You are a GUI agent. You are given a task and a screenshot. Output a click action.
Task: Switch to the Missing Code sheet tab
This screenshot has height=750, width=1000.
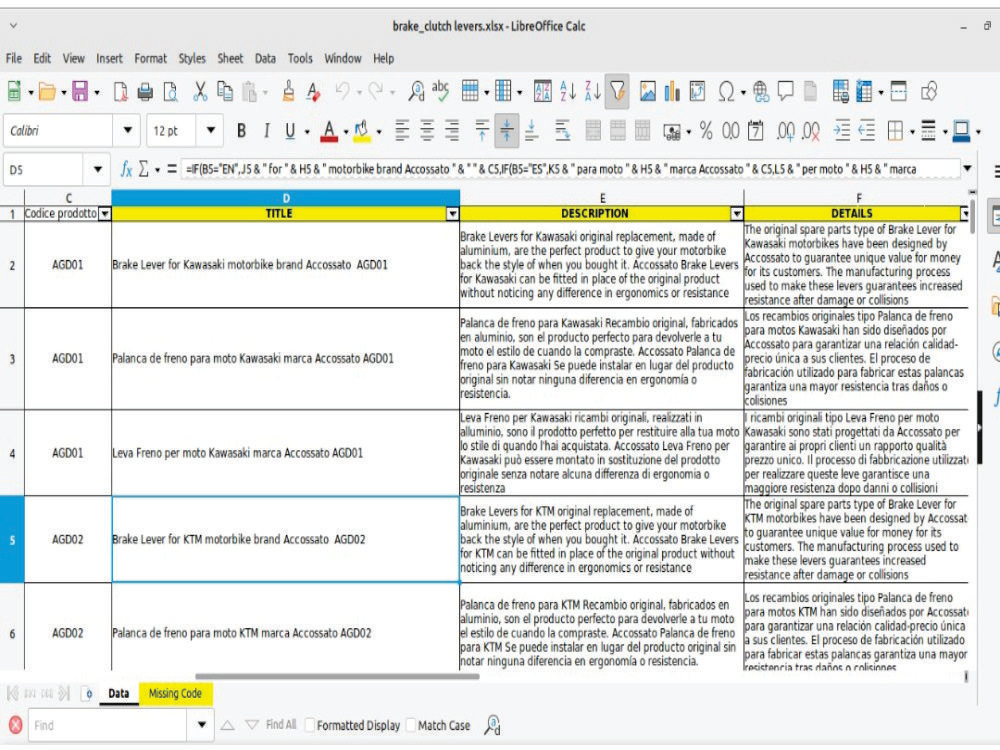[x=175, y=693]
